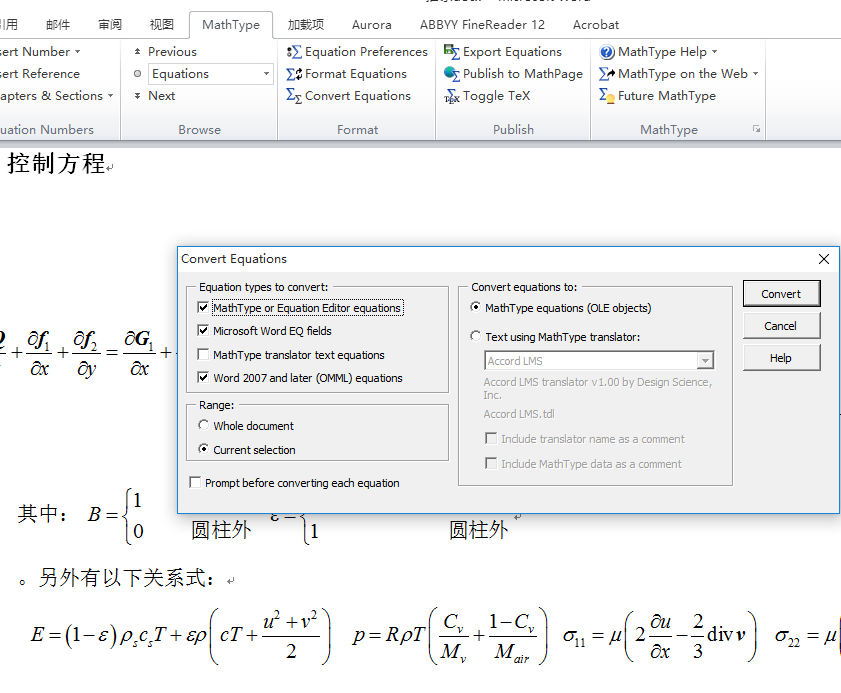Go to Previous equation arrow
The image size is (841, 693).
pos(137,52)
